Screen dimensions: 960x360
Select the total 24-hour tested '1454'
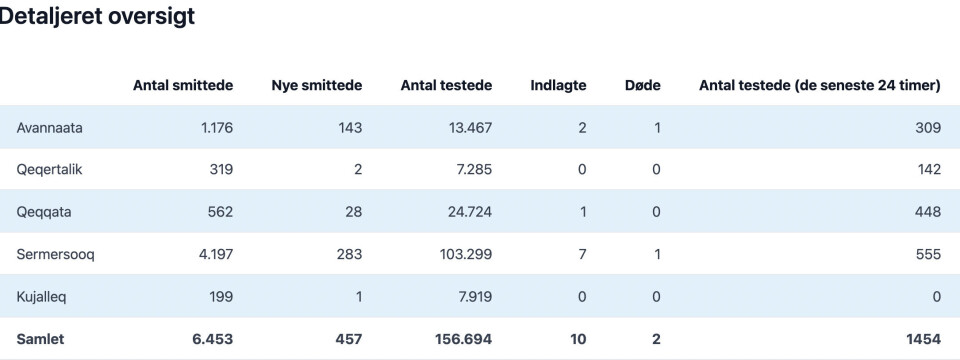pos(924,339)
